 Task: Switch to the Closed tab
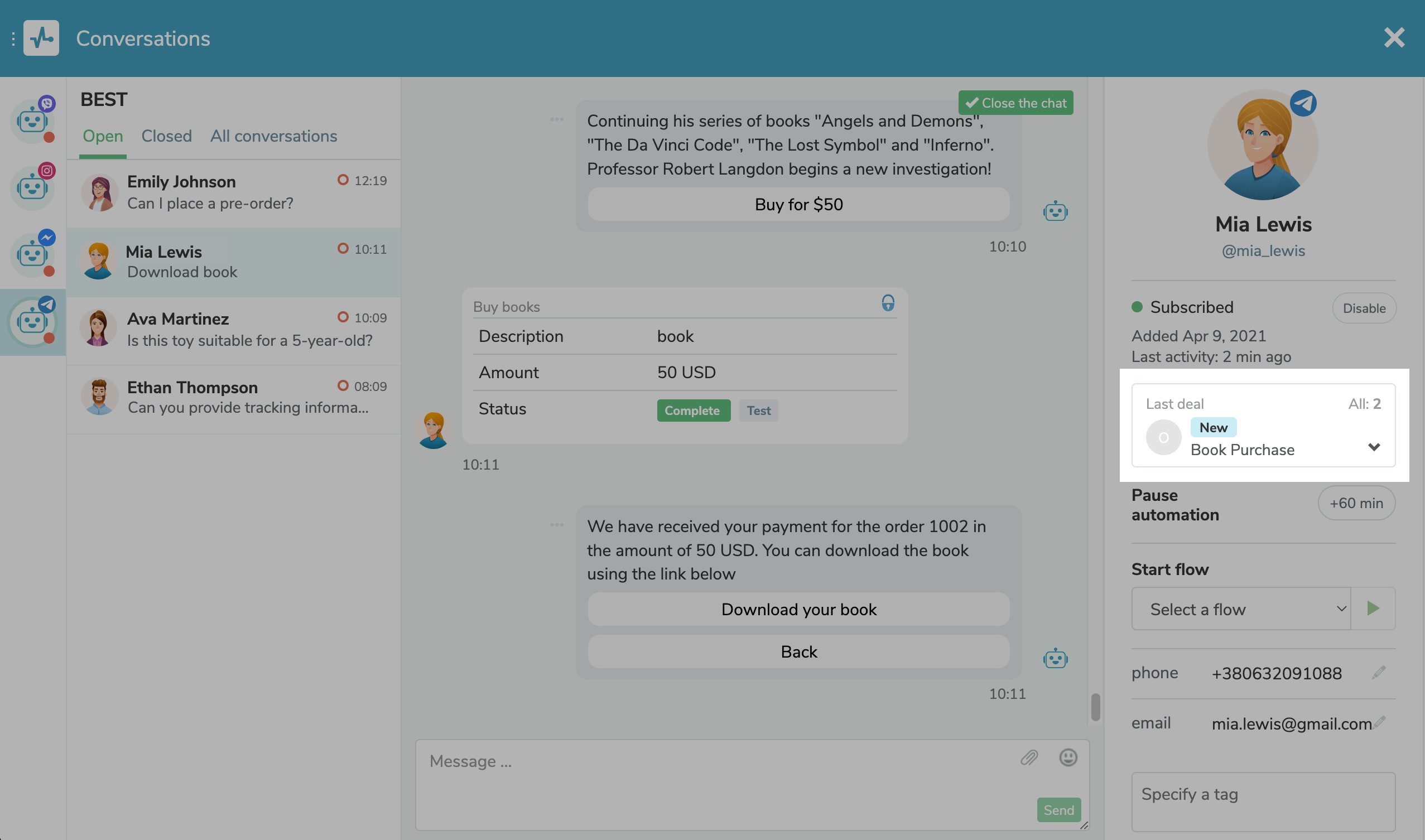(166, 136)
